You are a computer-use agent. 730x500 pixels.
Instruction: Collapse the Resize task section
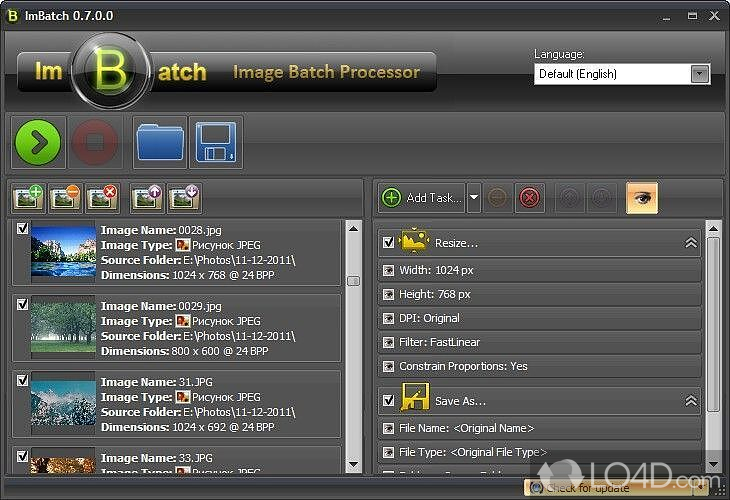[691, 243]
